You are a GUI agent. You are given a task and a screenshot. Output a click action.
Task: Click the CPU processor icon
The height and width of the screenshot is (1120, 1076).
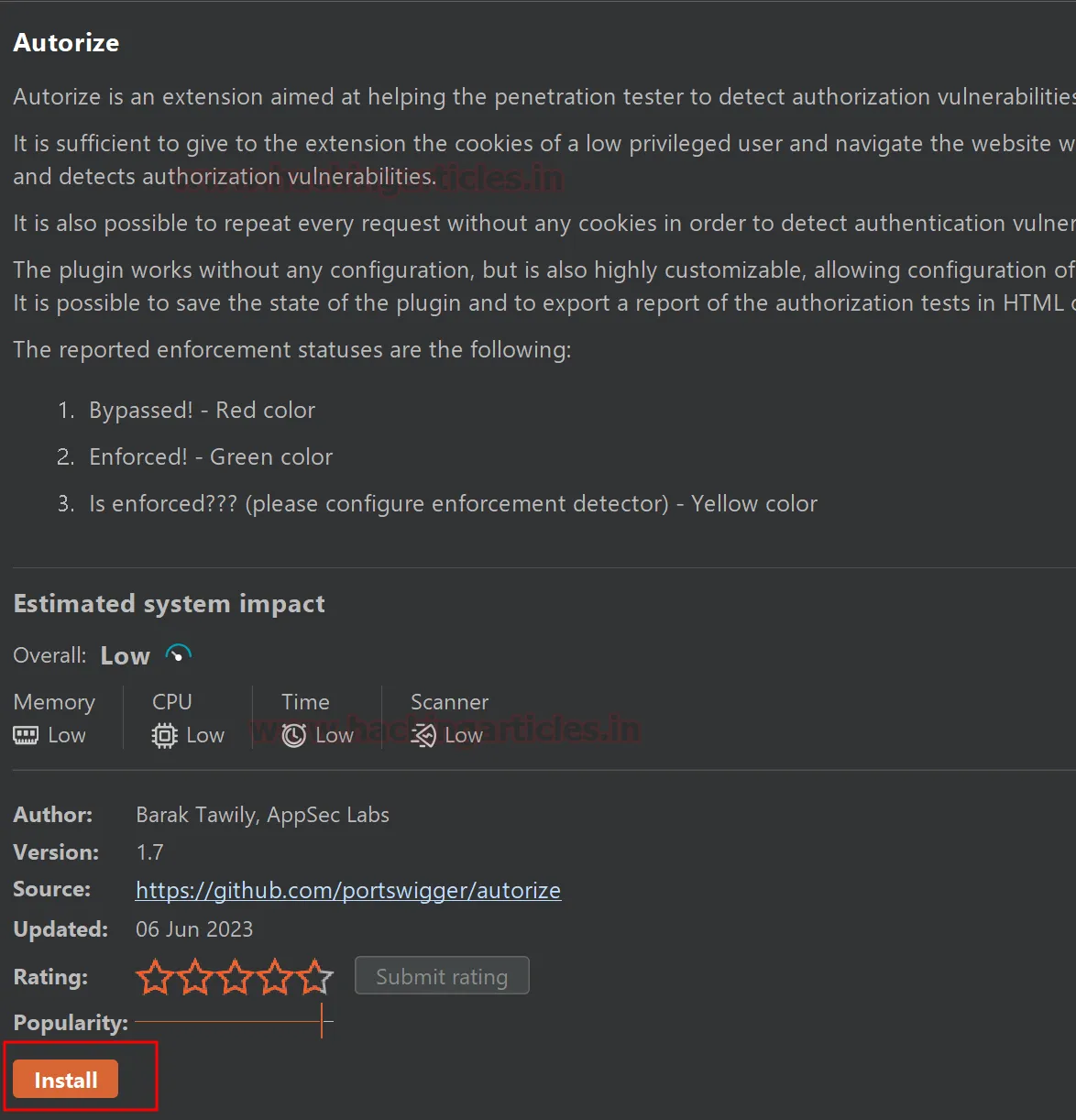(x=164, y=735)
